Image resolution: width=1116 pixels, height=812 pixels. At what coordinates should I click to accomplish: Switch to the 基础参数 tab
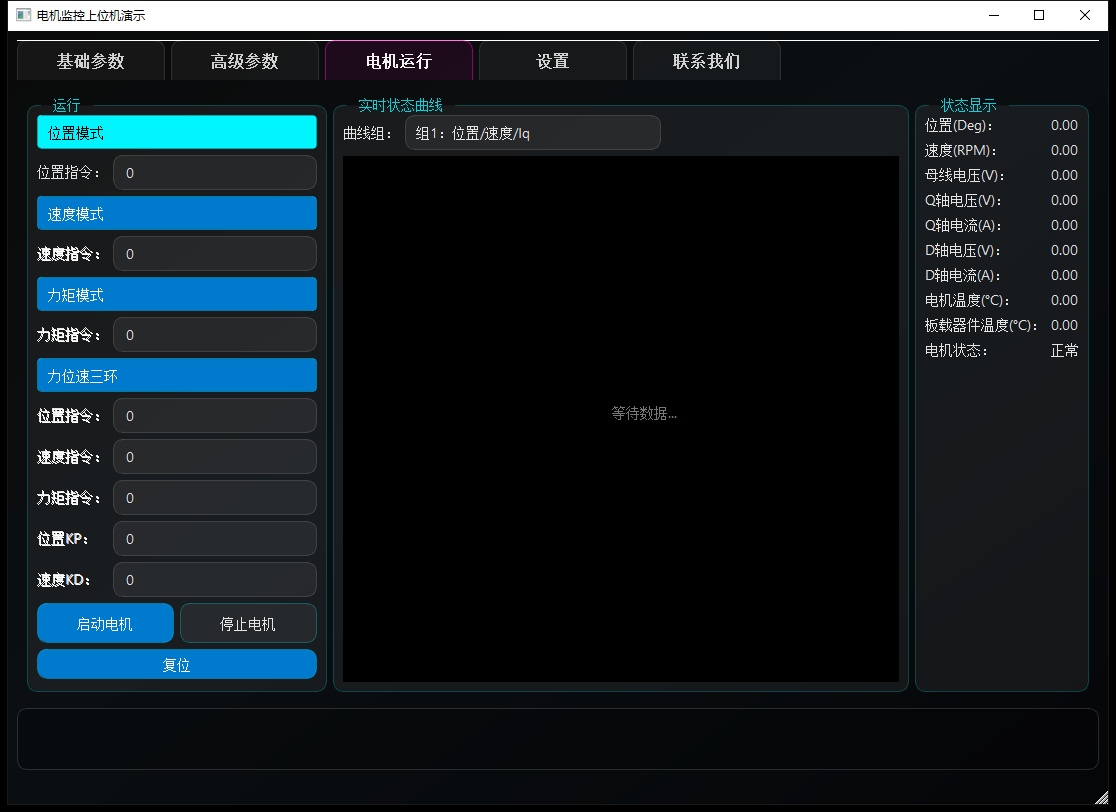[x=90, y=61]
